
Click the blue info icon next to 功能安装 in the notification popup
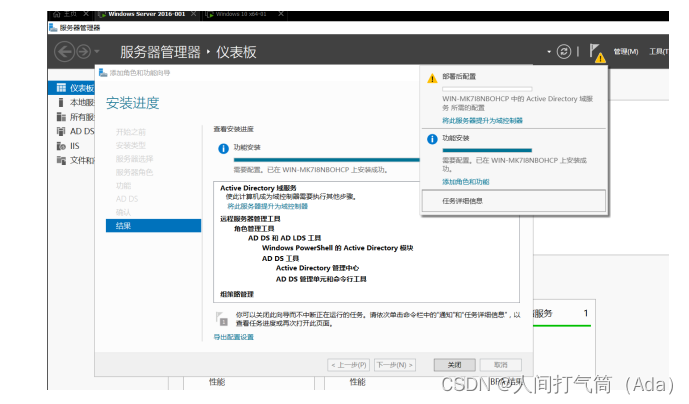point(432,139)
